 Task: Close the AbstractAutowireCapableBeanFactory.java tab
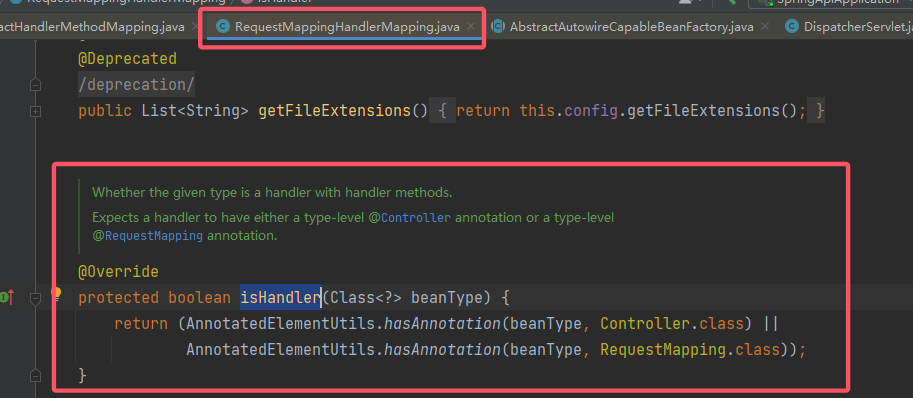765,26
